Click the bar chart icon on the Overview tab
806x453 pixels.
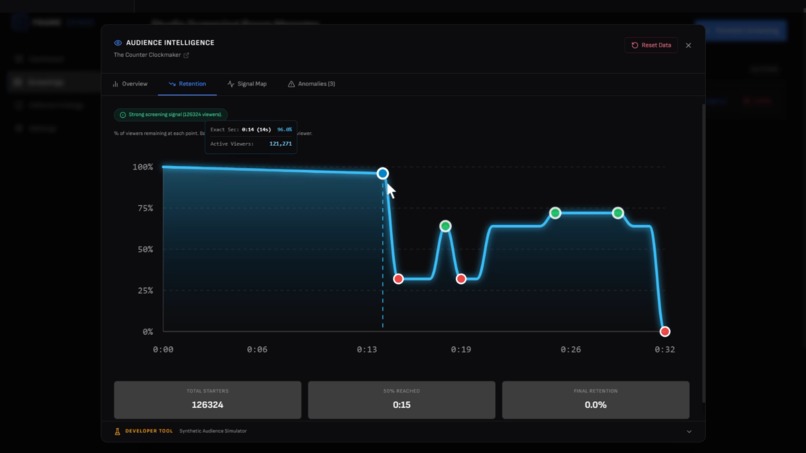point(116,84)
